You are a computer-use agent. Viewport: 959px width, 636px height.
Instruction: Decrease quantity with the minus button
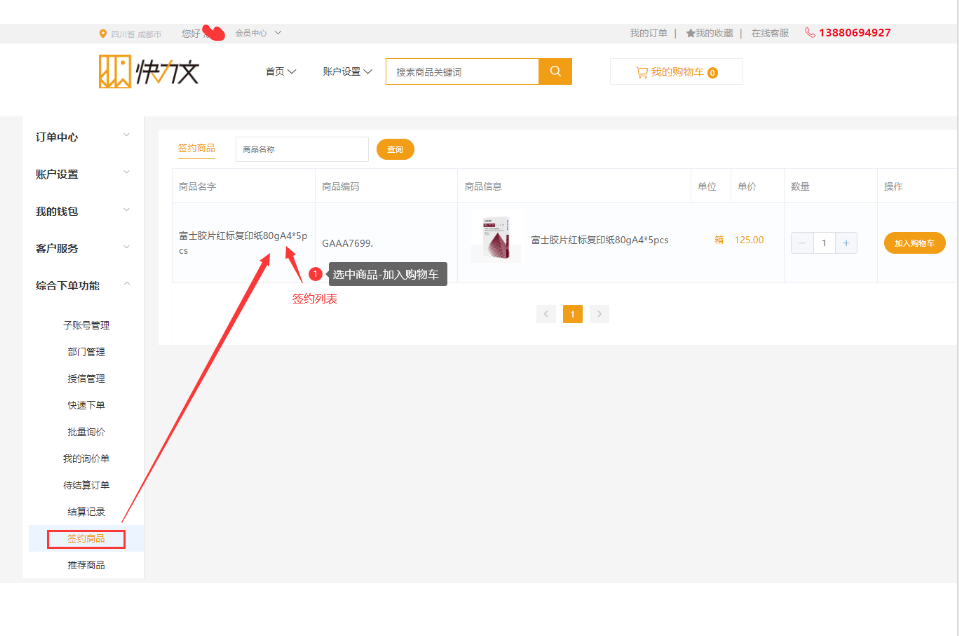[x=802, y=243]
